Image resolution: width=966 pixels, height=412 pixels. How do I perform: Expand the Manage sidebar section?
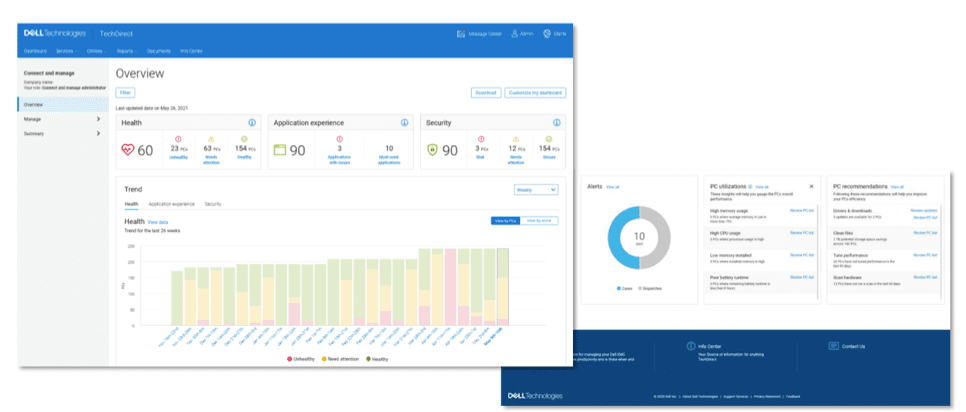pyautogui.click(x=98, y=119)
